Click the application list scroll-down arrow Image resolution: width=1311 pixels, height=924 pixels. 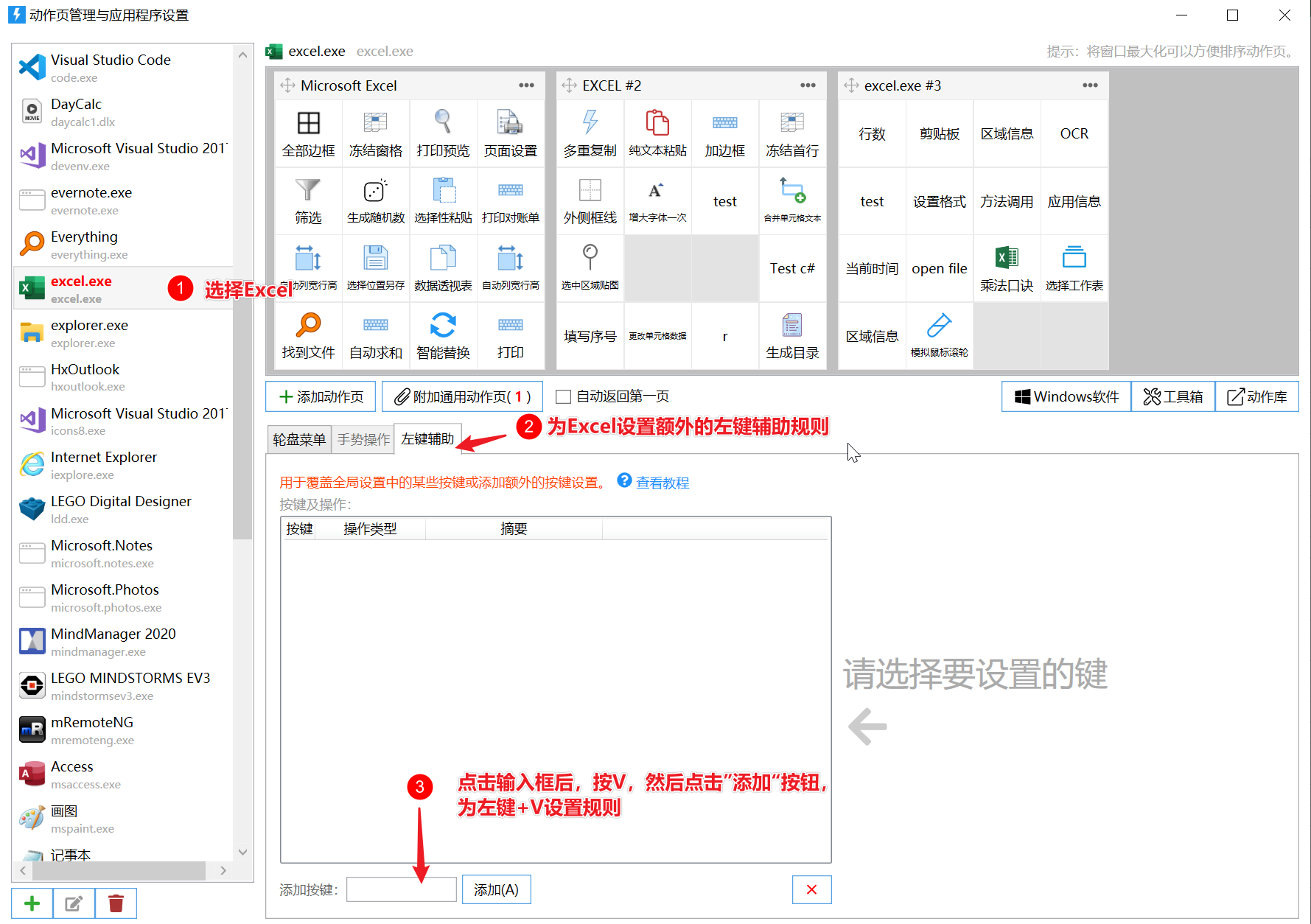[x=242, y=852]
